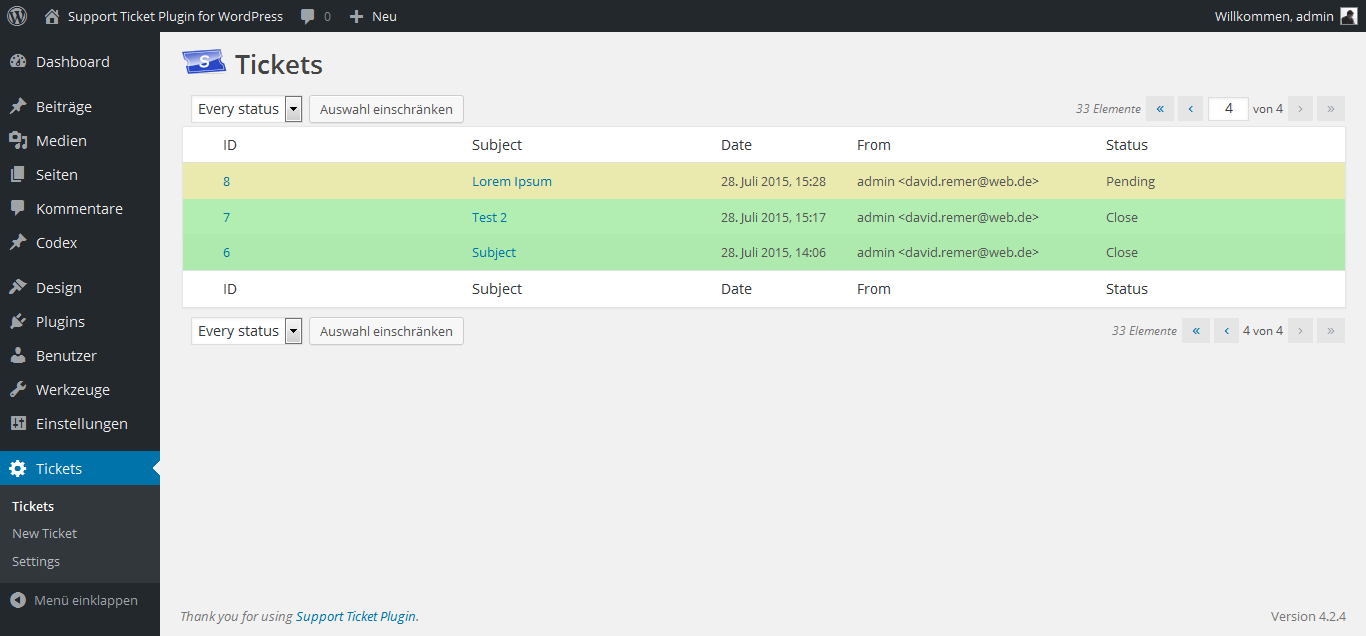Open the Lorem Ipsum ticket subject

512,181
